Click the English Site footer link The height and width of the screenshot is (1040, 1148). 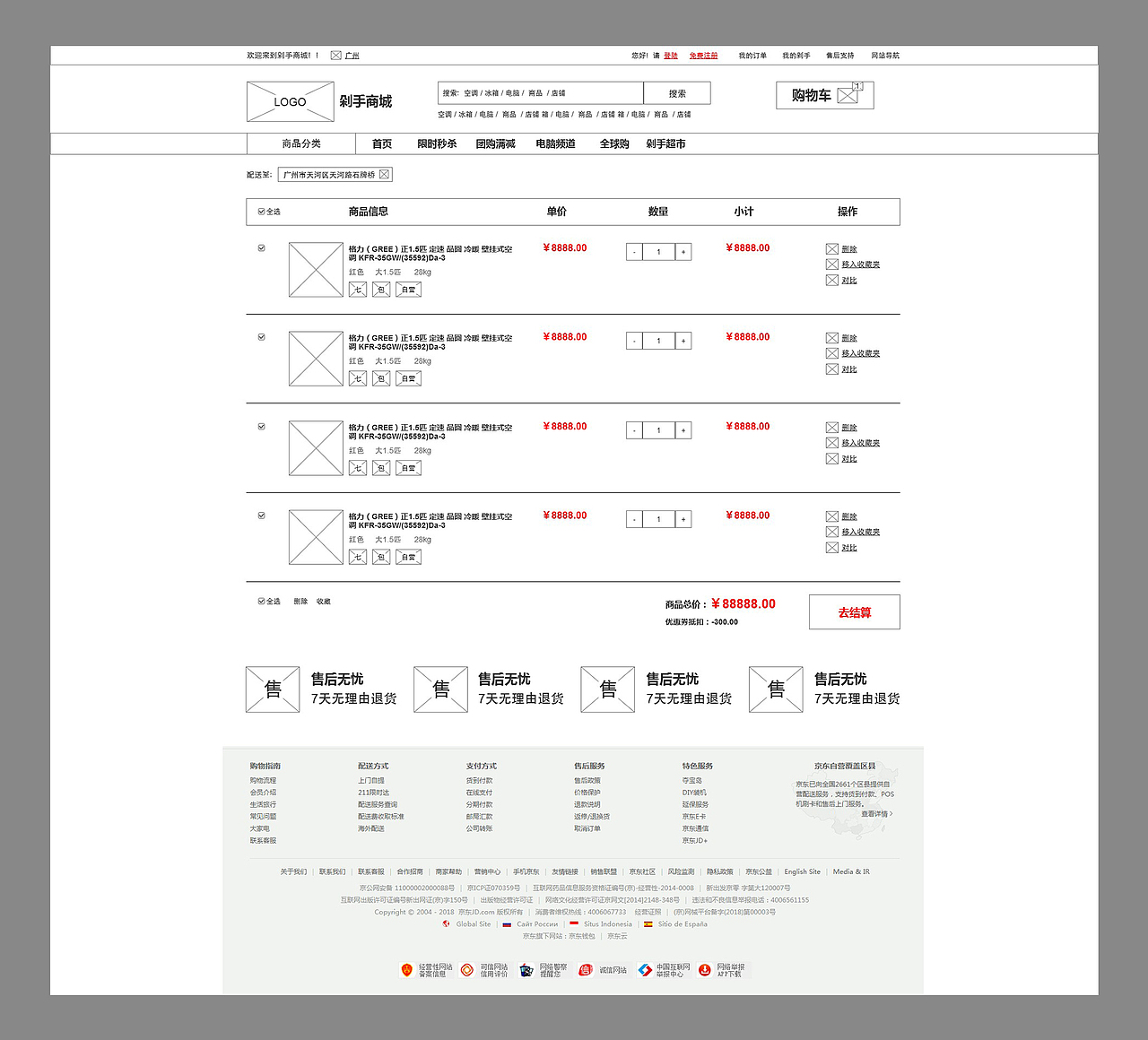tap(802, 871)
